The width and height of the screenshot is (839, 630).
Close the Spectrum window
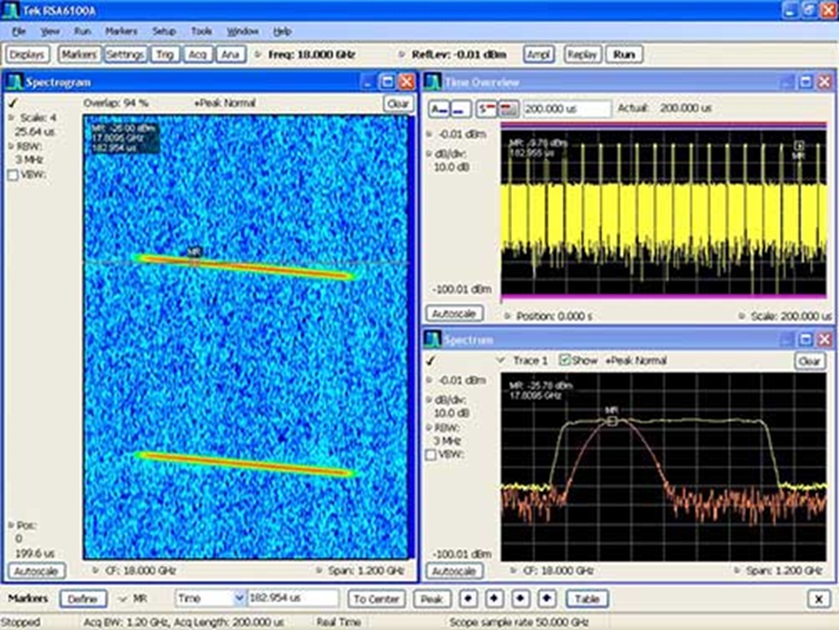pyautogui.click(x=825, y=339)
